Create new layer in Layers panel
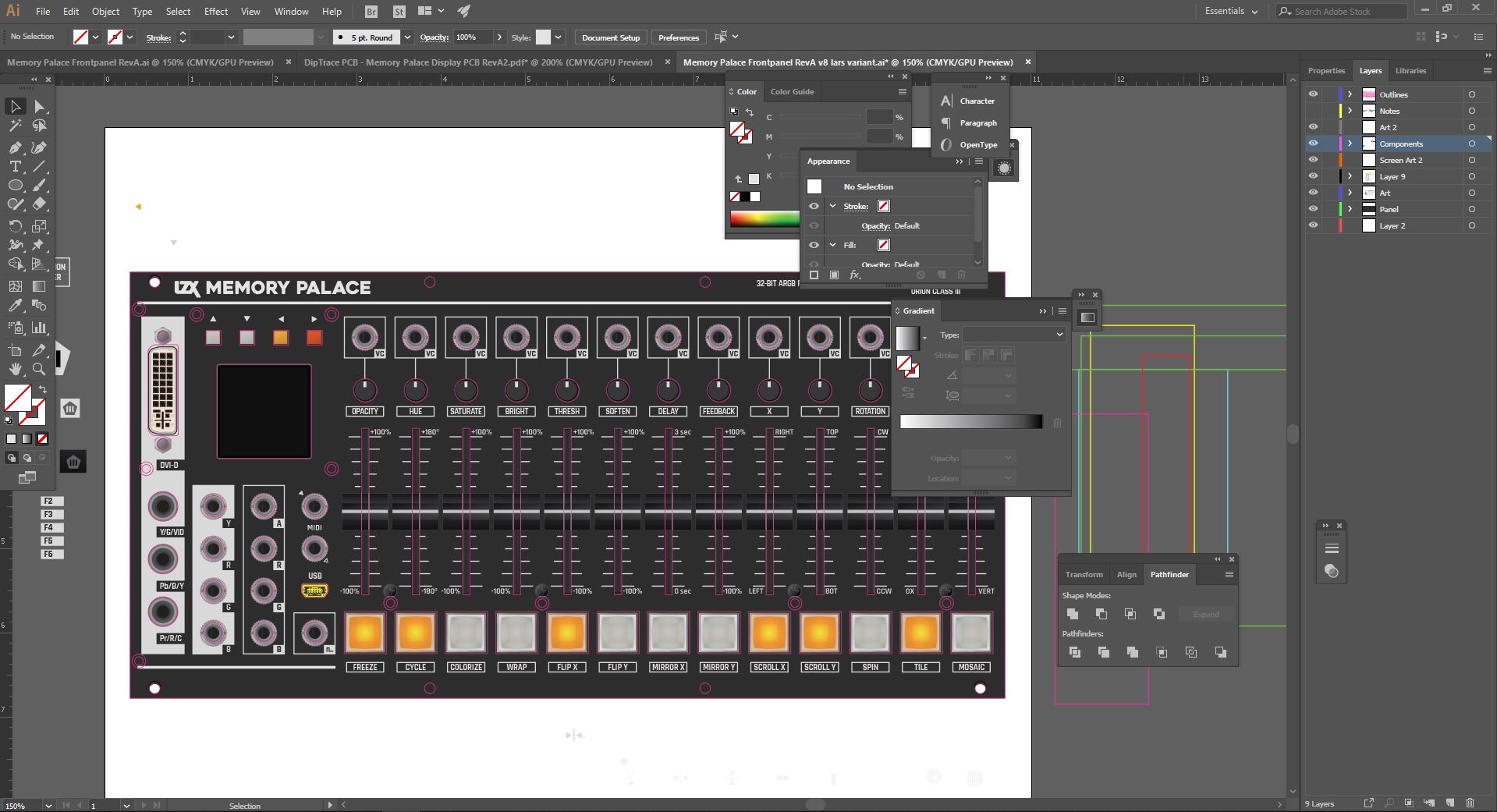 point(1449,803)
